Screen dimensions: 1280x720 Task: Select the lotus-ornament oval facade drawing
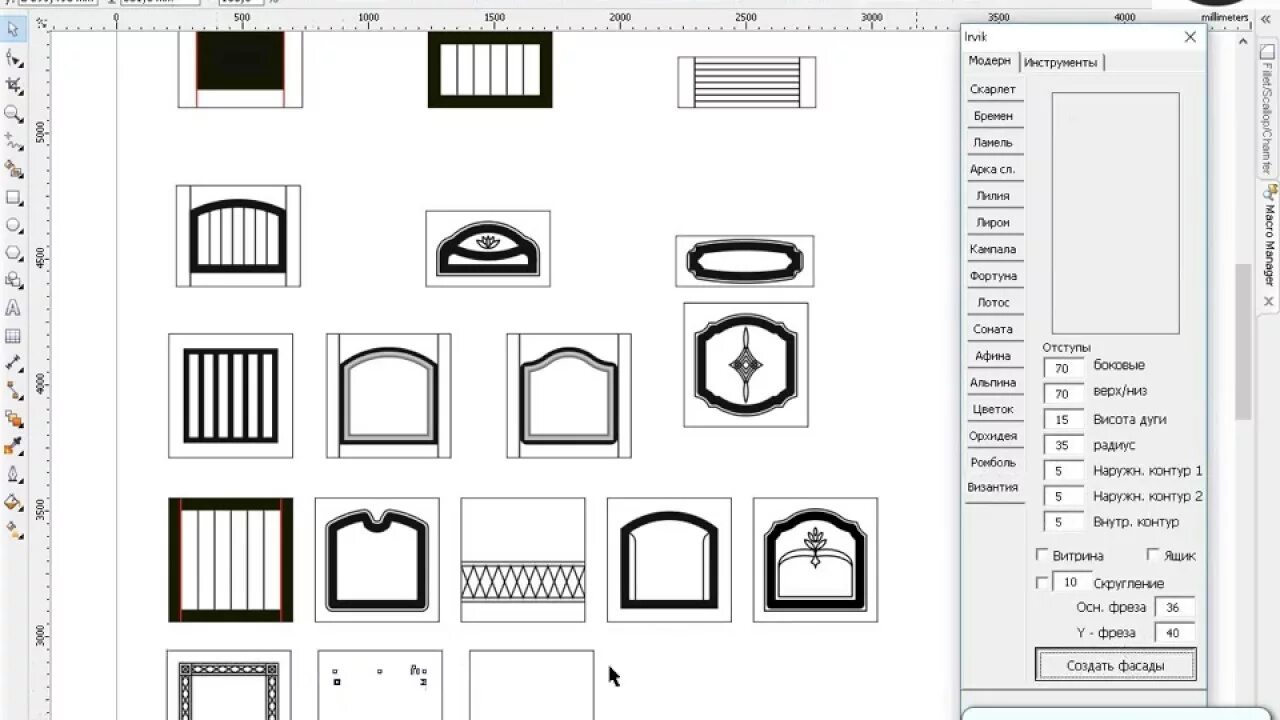coord(488,248)
